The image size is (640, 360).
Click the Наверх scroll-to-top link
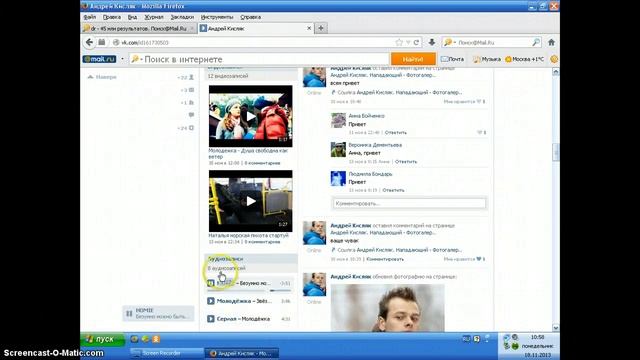102,77
